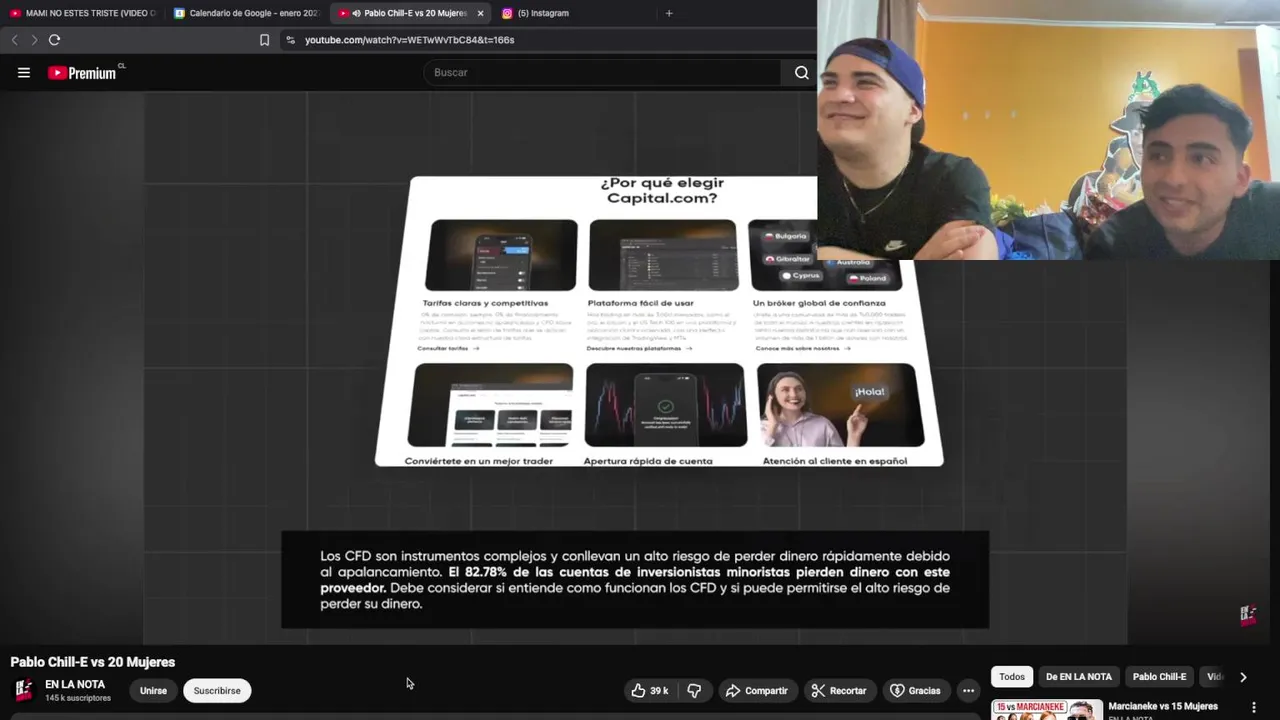Open Marcianeke vs 15 Mujeres thumbnail
This screenshot has width=1280, height=720.
[x=1046, y=709]
